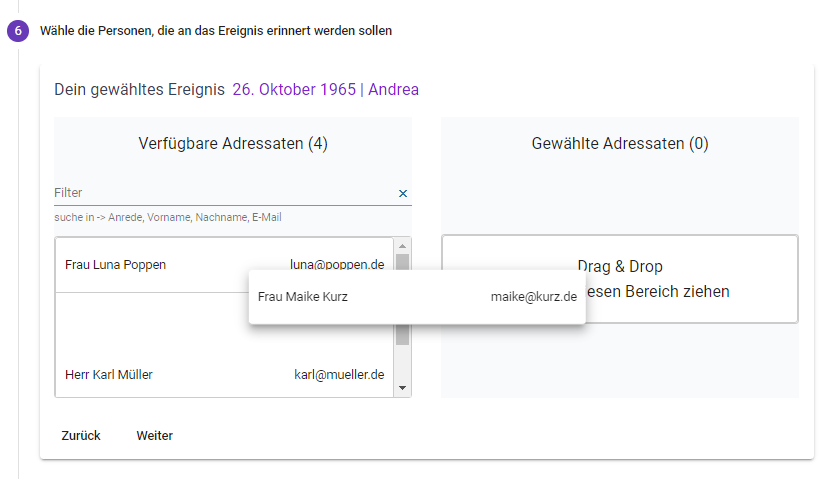Click the step 6 number badge

(x=18, y=31)
